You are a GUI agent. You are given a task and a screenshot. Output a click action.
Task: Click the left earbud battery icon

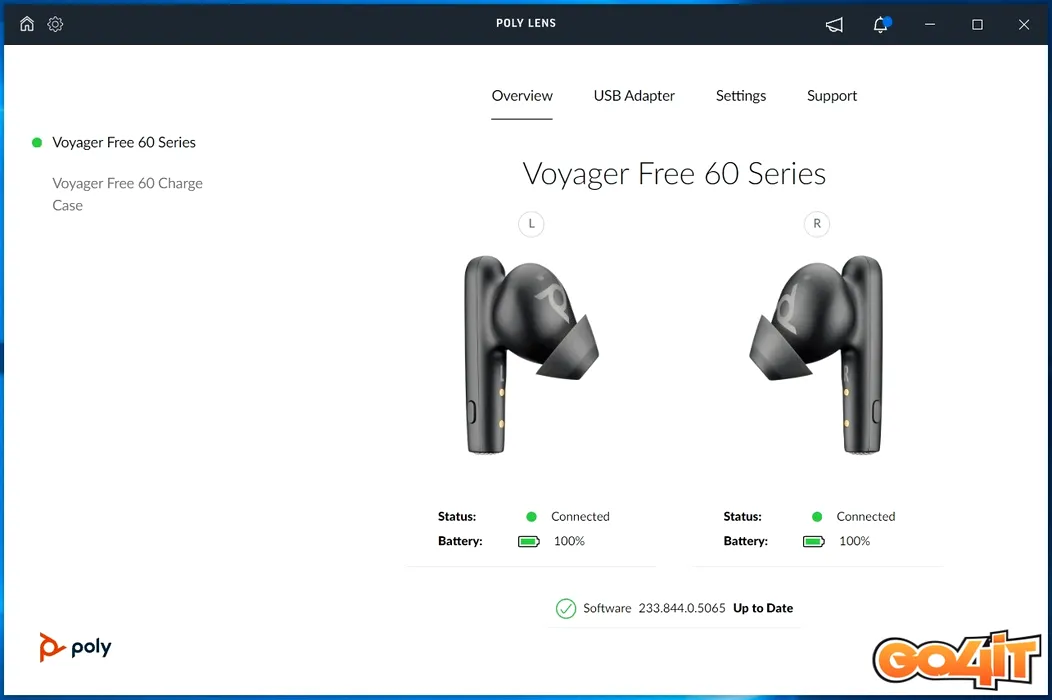point(529,542)
